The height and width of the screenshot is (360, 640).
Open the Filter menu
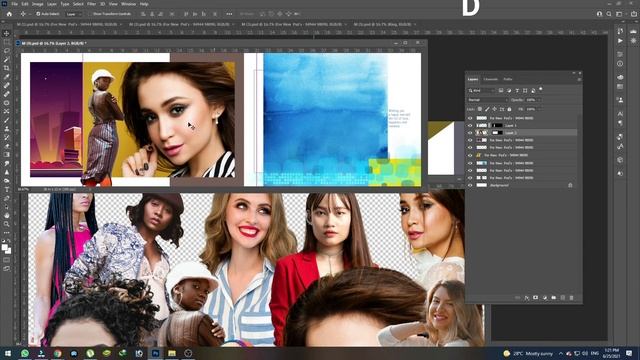coord(91,4)
